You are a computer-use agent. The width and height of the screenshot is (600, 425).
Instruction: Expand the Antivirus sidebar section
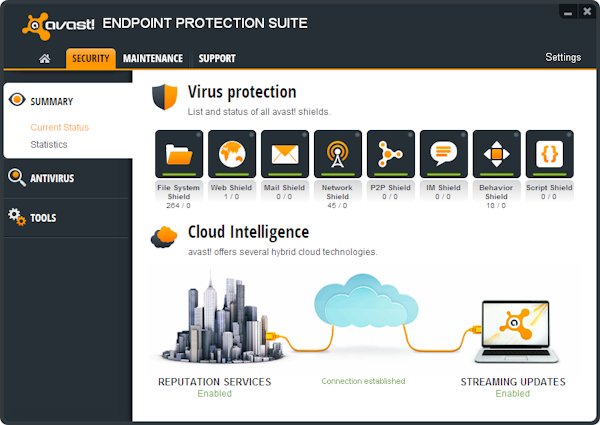(x=52, y=178)
